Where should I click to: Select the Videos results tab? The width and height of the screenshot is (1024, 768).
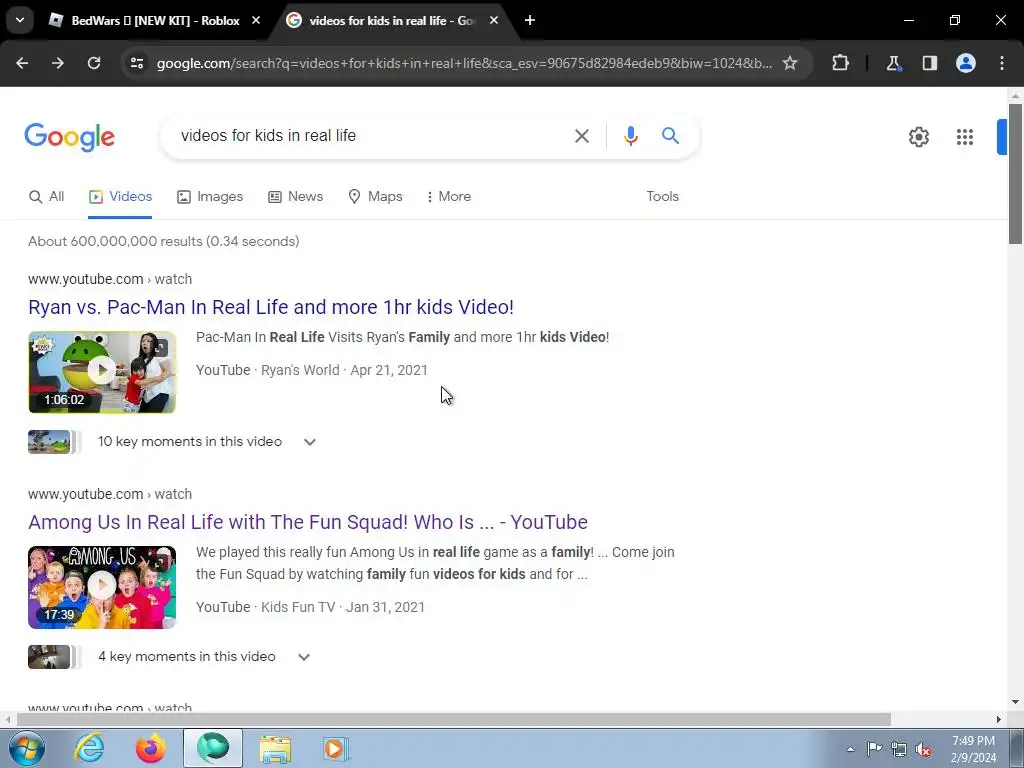(x=120, y=197)
